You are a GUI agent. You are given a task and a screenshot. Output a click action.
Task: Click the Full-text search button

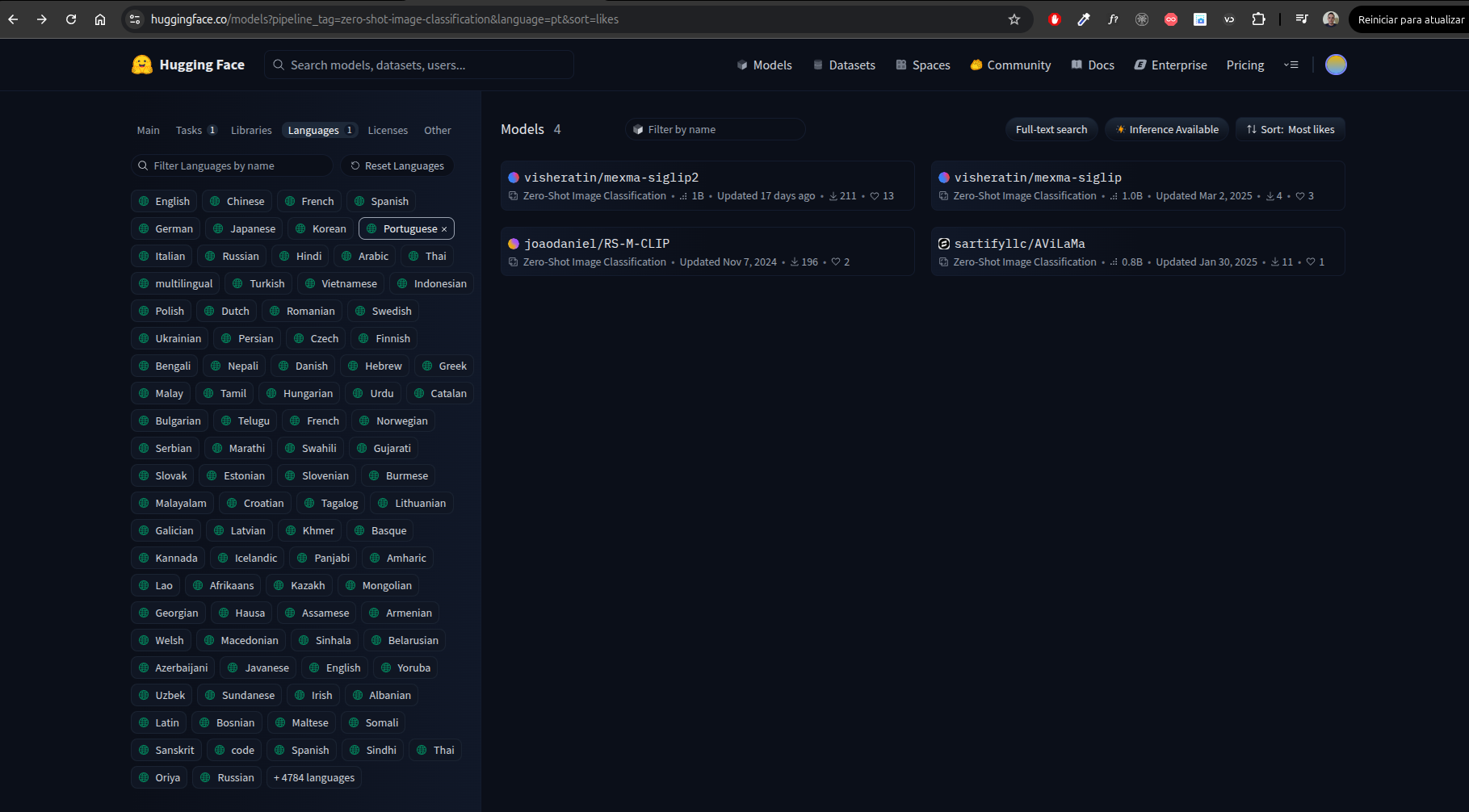pos(1051,129)
